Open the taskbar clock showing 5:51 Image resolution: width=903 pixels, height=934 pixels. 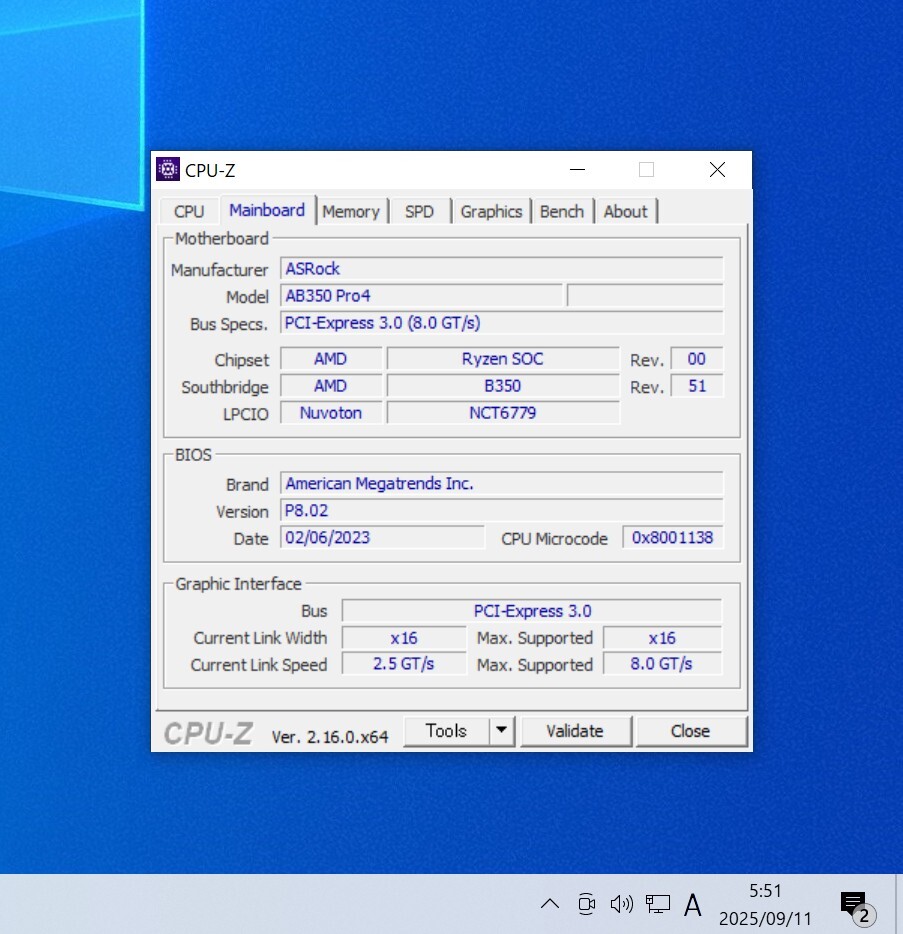pos(765,904)
